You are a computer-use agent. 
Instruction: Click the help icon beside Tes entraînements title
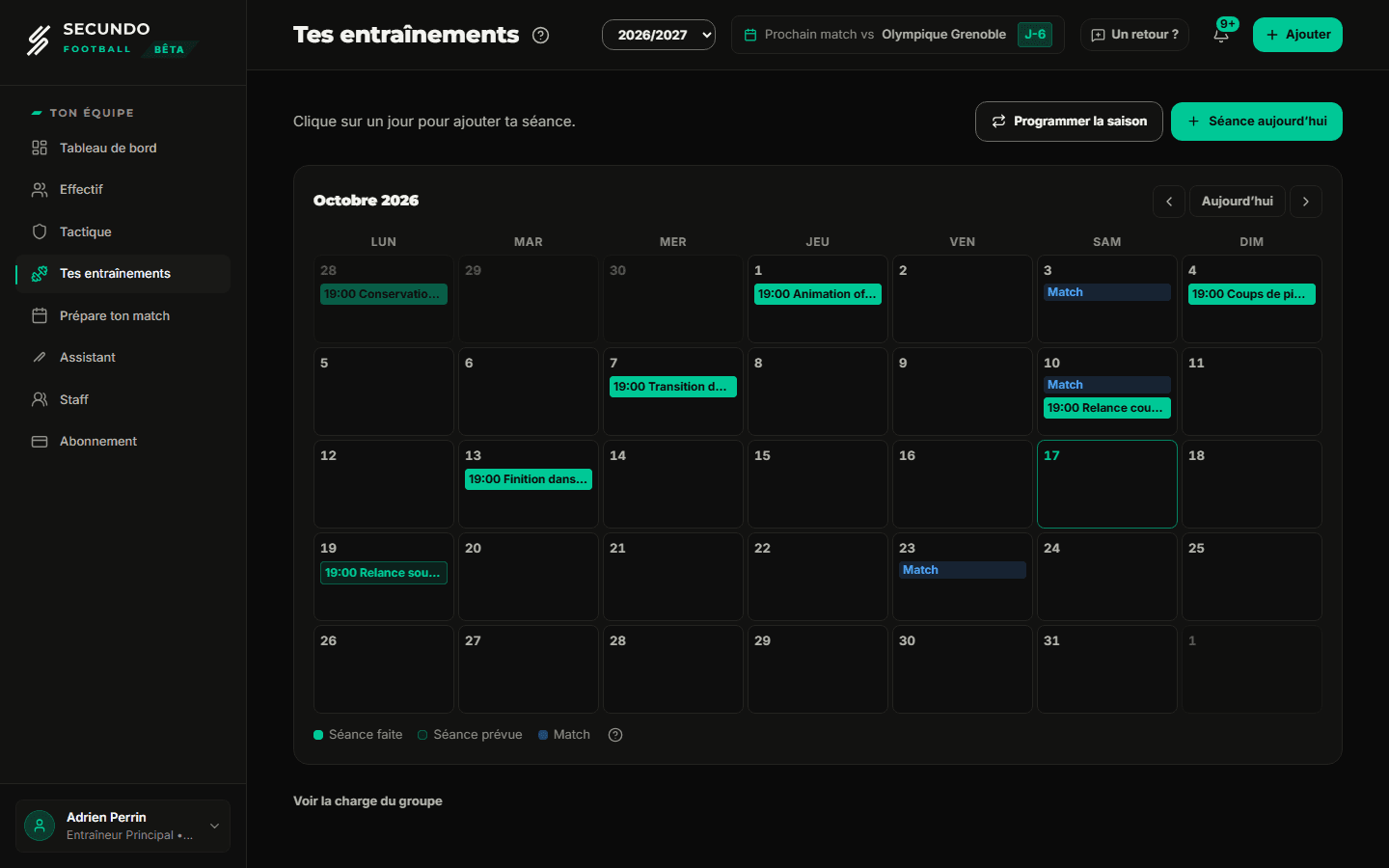(541, 36)
